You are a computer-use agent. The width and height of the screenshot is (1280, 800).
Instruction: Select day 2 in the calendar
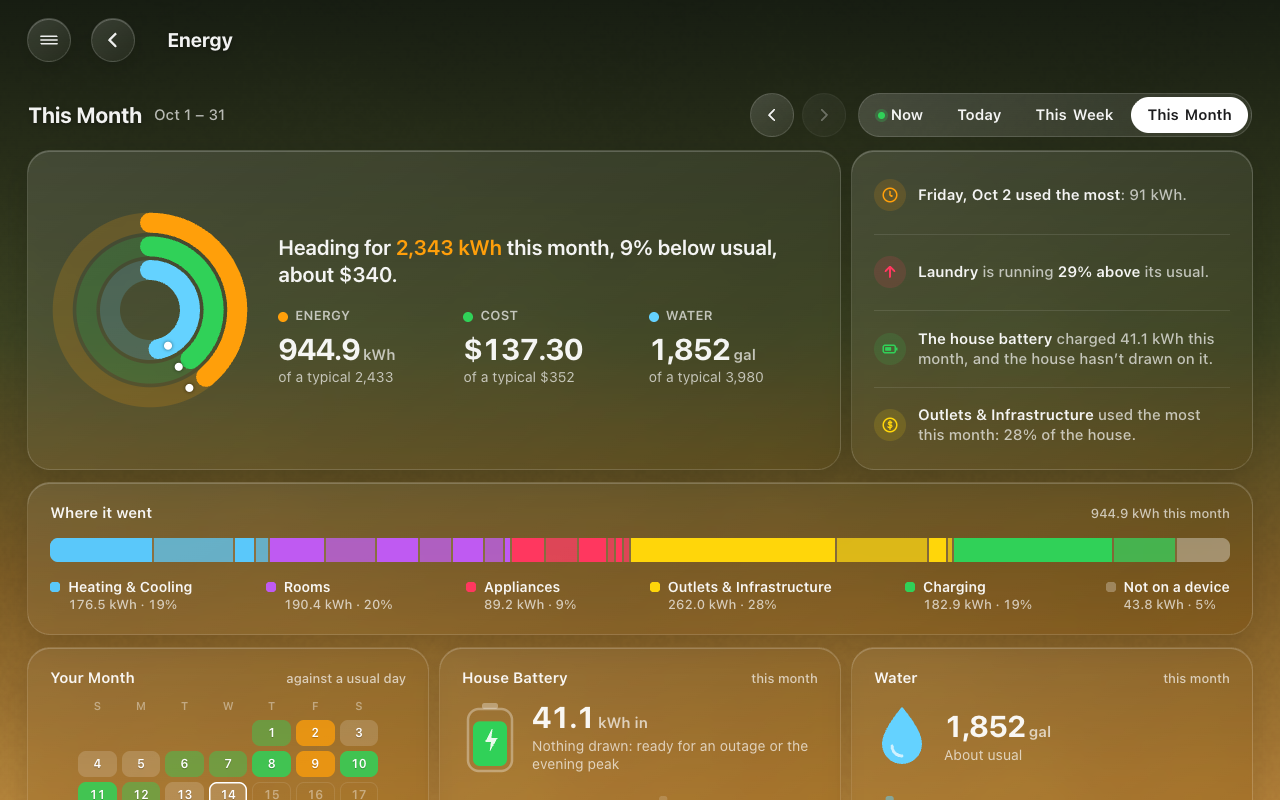click(315, 733)
